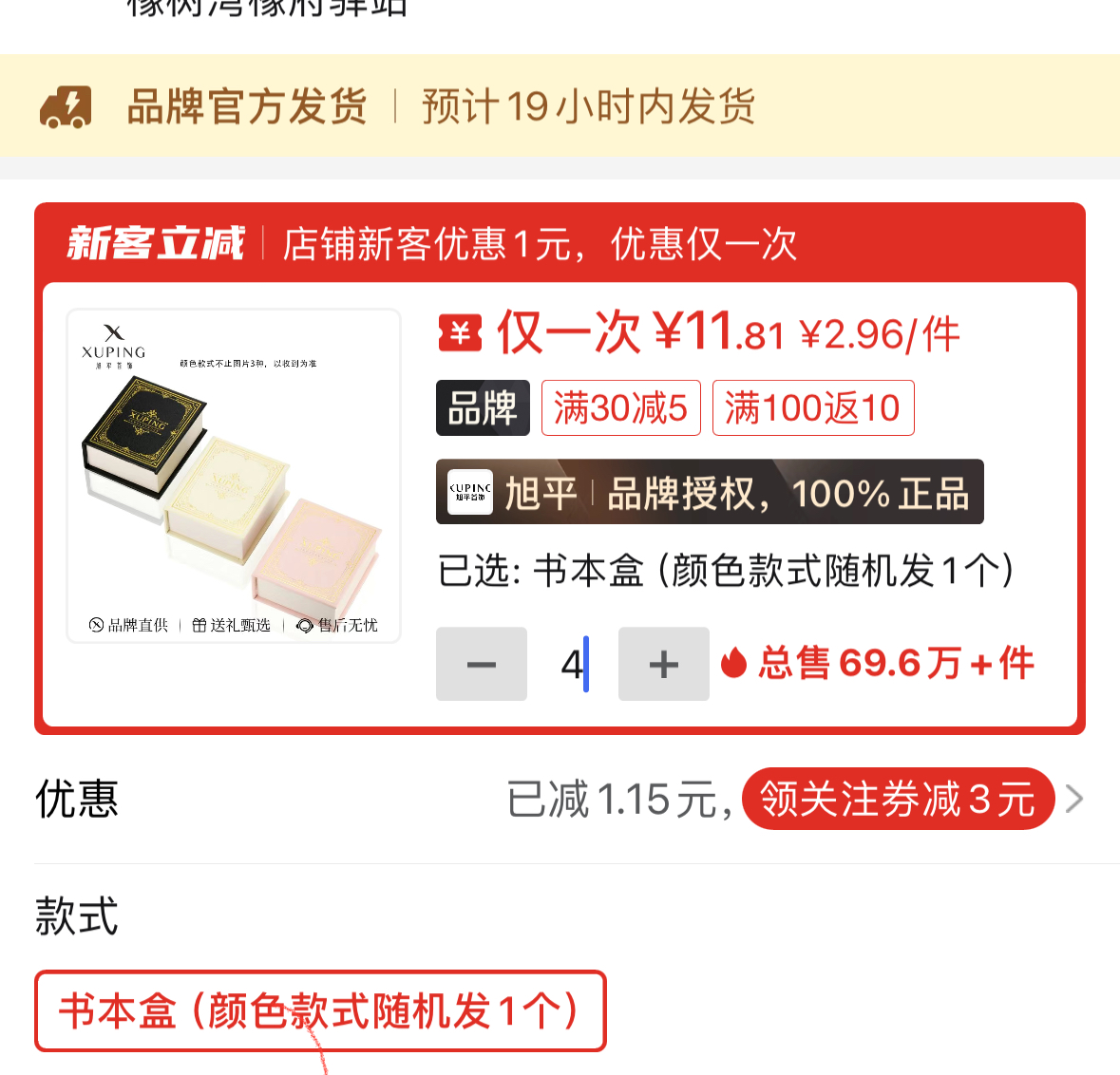This screenshot has height=1075, width=1120.
Task: Claim the 领关注券减3元 coupon
Action: 898,799
